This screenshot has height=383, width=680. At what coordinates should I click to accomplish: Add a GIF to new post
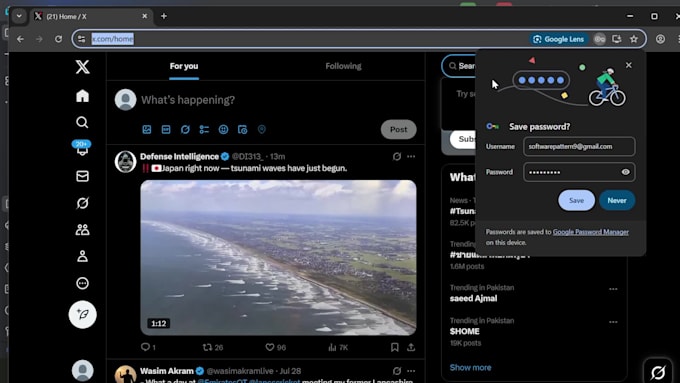[x=166, y=129]
